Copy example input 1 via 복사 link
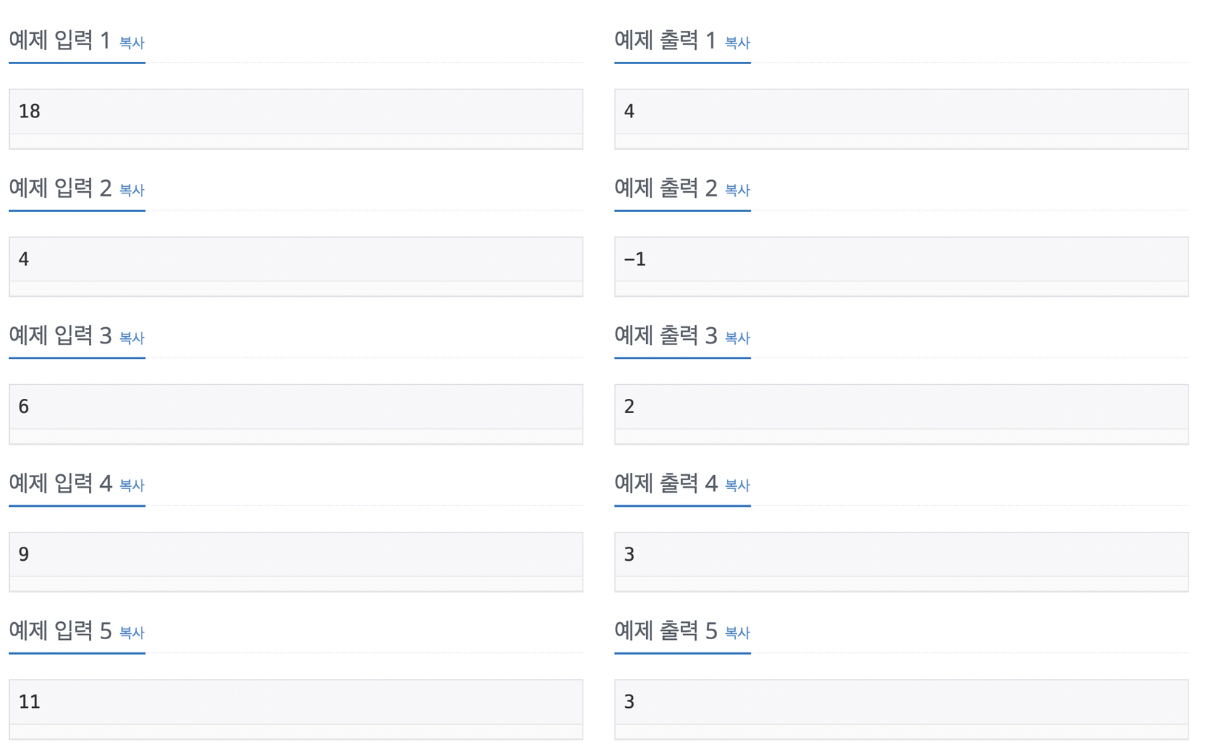This screenshot has width=1218, height=752. point(132,43)
